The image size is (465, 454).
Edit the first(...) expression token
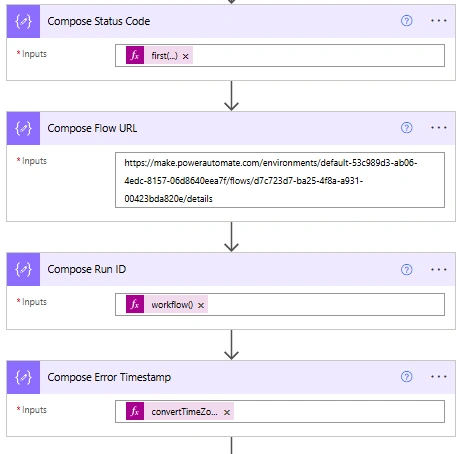tap(164, 56)
